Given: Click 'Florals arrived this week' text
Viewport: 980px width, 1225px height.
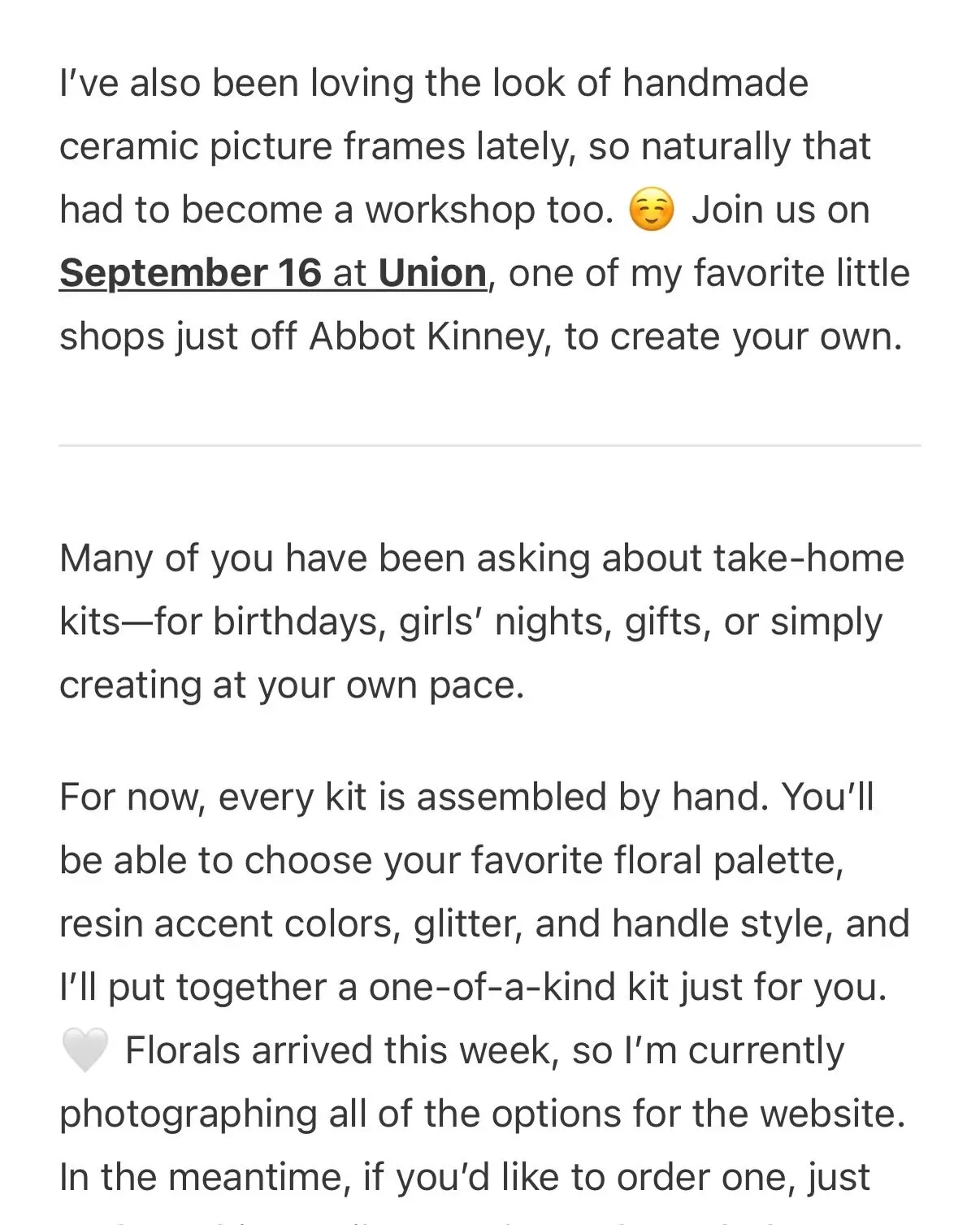Looking at the screenshot, I should tap(341, 1051).
